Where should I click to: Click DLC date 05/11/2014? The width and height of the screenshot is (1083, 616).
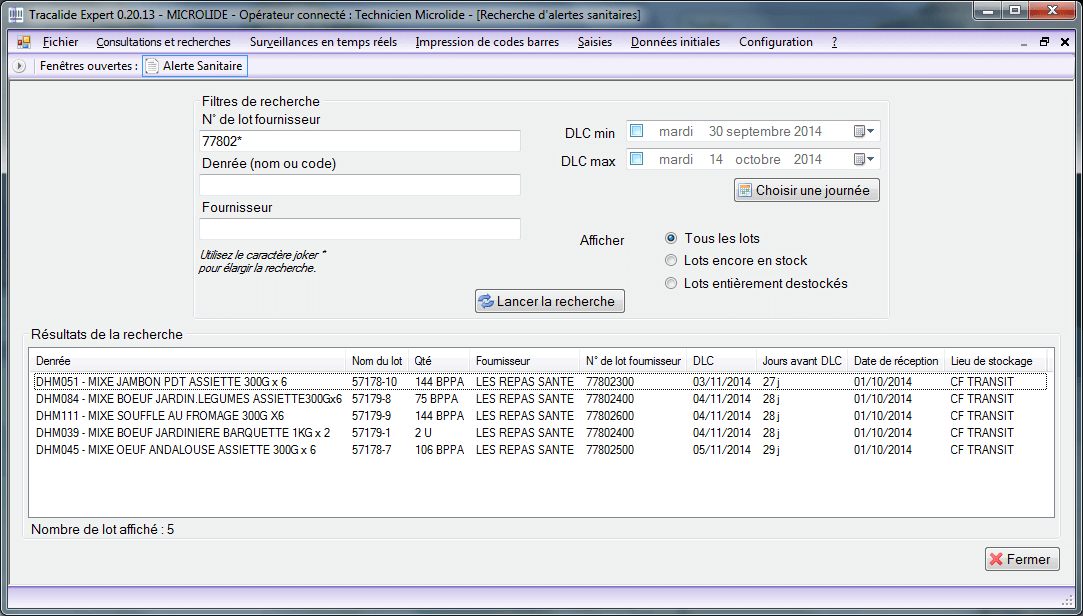(722, 450)
